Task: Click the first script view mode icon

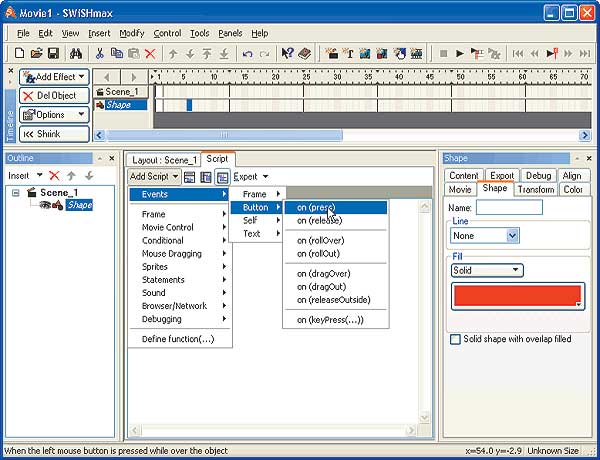Action: point(189,177)
